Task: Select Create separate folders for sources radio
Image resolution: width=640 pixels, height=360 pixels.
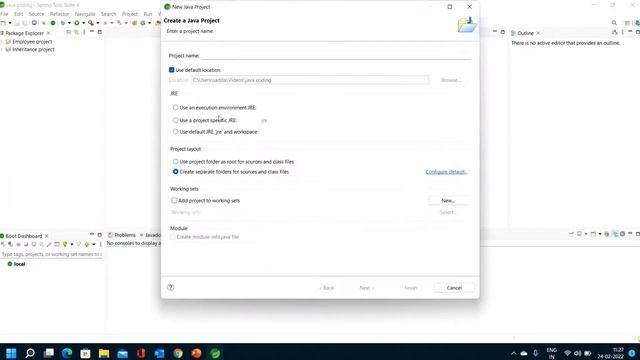Action: (176, 172)
